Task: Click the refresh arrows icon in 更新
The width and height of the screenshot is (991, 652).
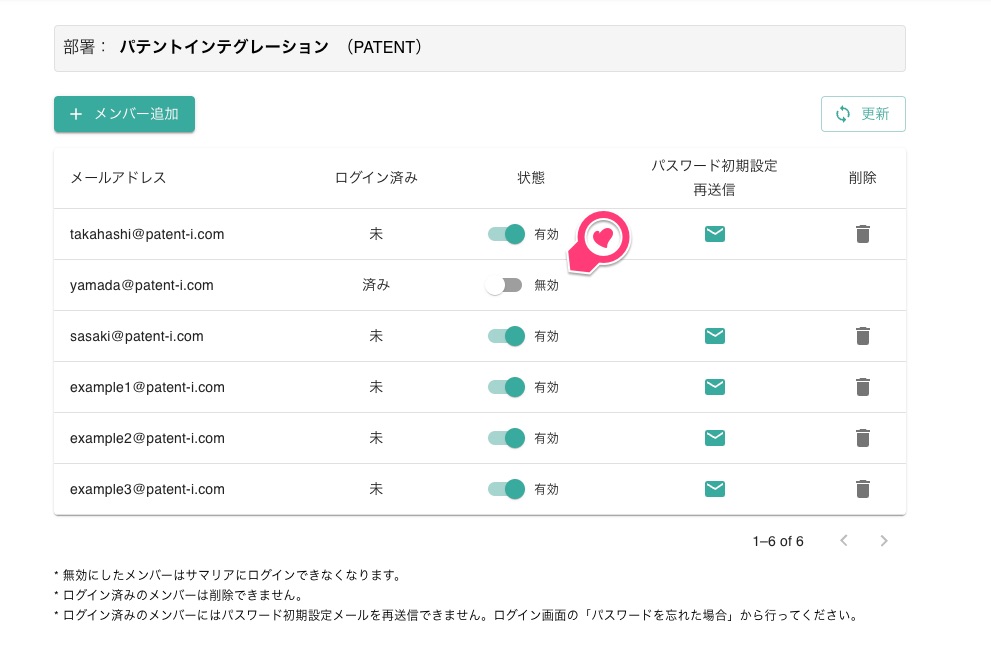Action: (843, 114)
